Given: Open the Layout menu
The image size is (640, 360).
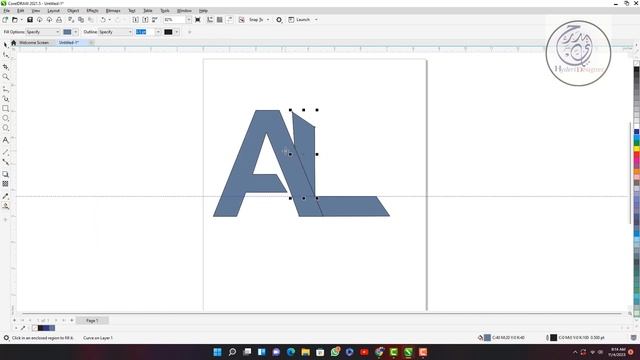Looking at the screenshot, I should point(53,11).
